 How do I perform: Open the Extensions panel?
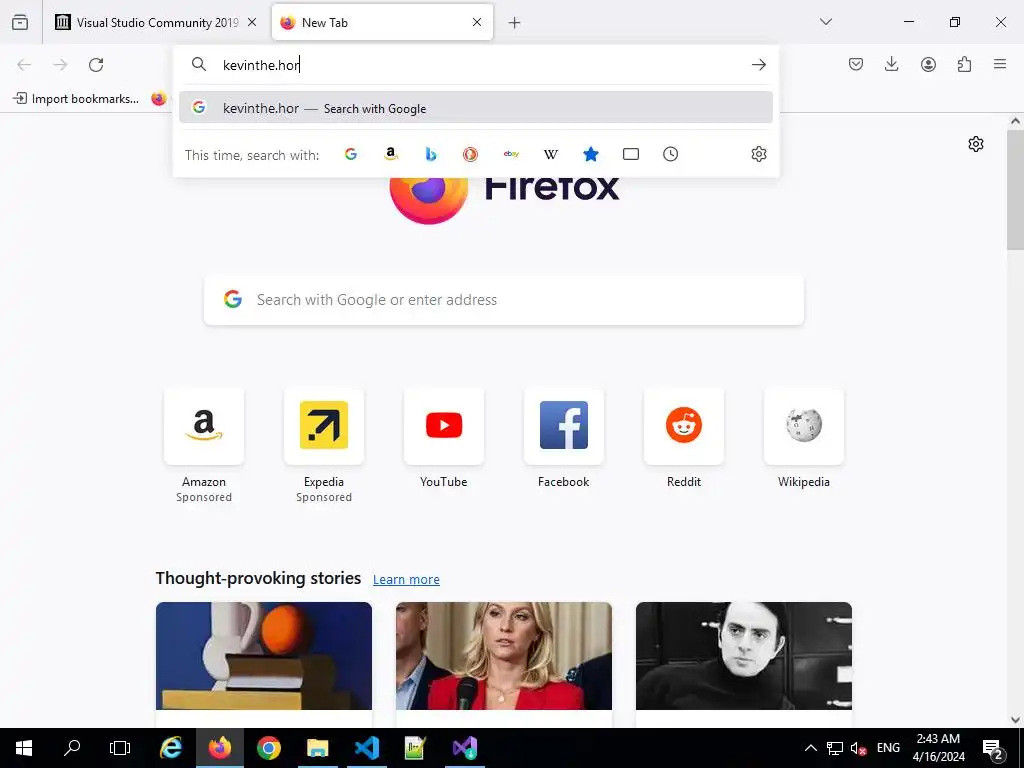(x=964, y=64)
